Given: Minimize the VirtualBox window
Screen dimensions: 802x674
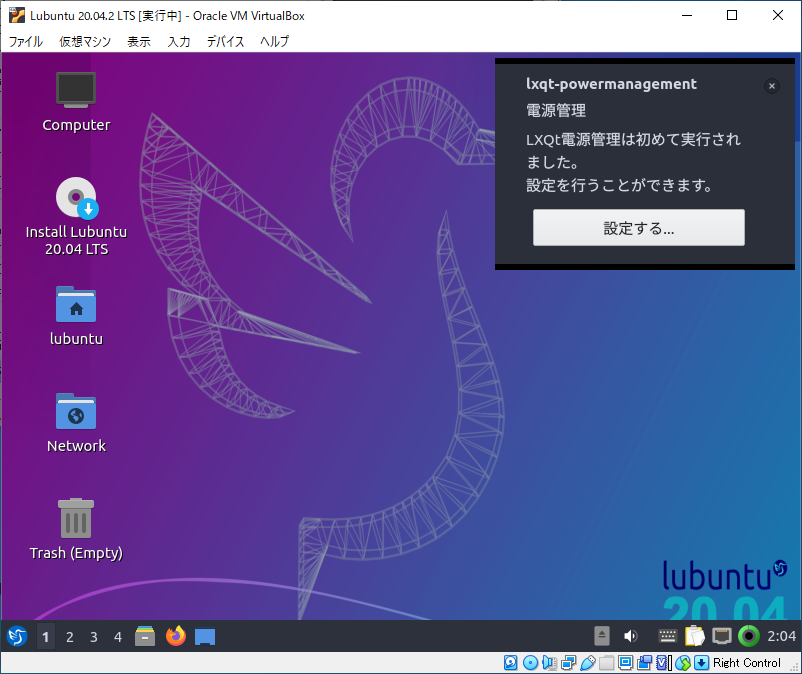Looking at the screenshot, I should pos(687,15).
